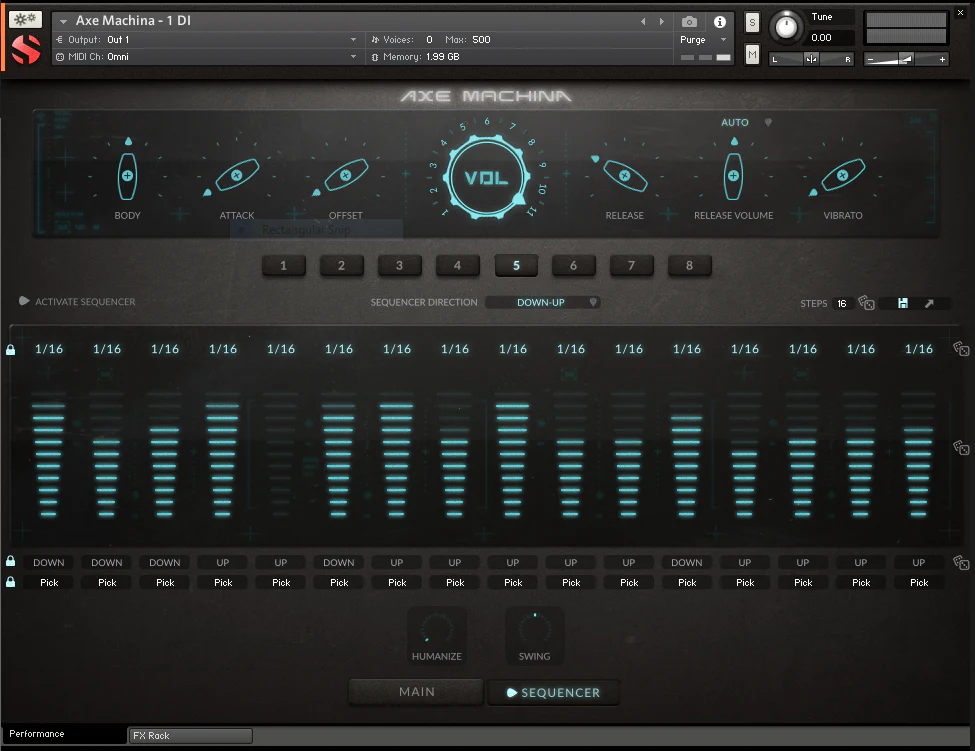
Task: Click the camera snapshot icon
Action: click(x=689, y=22)
